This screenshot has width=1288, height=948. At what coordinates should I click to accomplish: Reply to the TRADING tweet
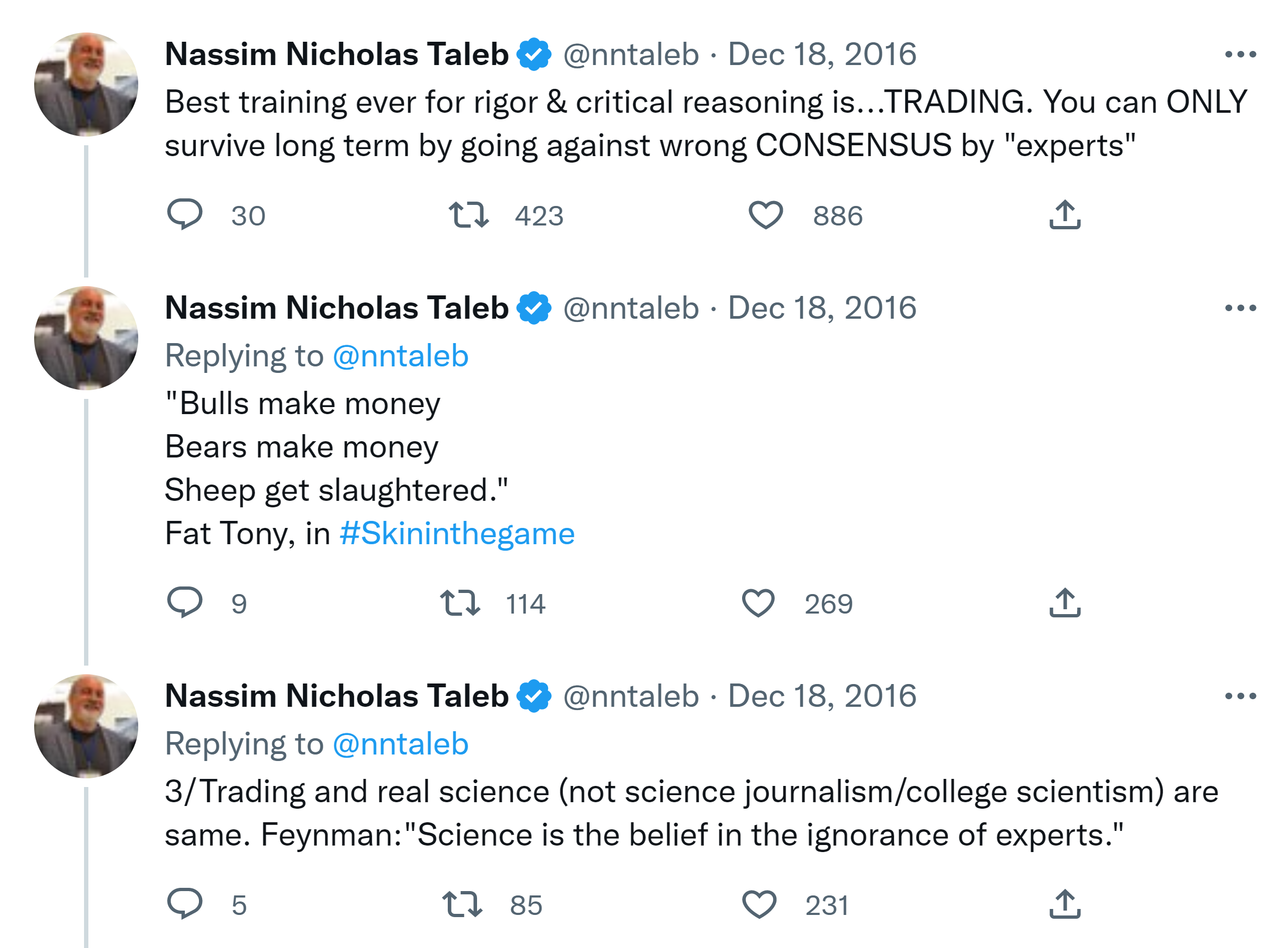click(x=184, y=215)
